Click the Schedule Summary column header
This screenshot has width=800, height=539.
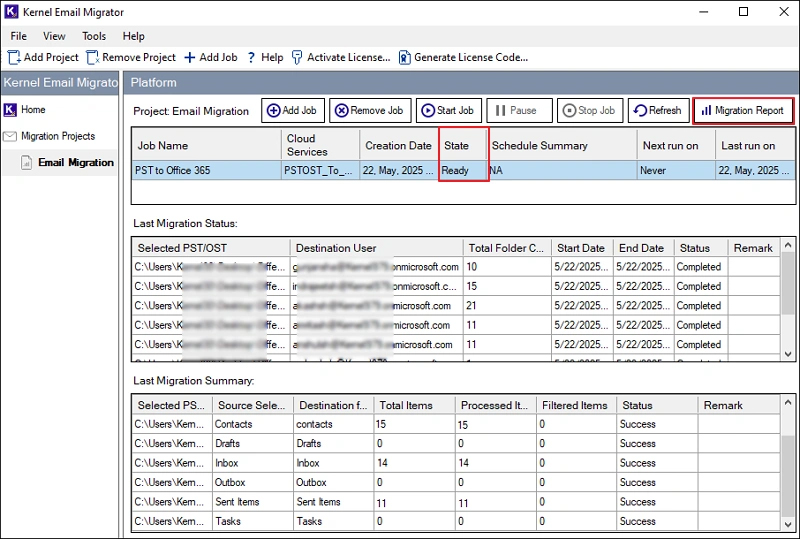(x=562, y=145)
